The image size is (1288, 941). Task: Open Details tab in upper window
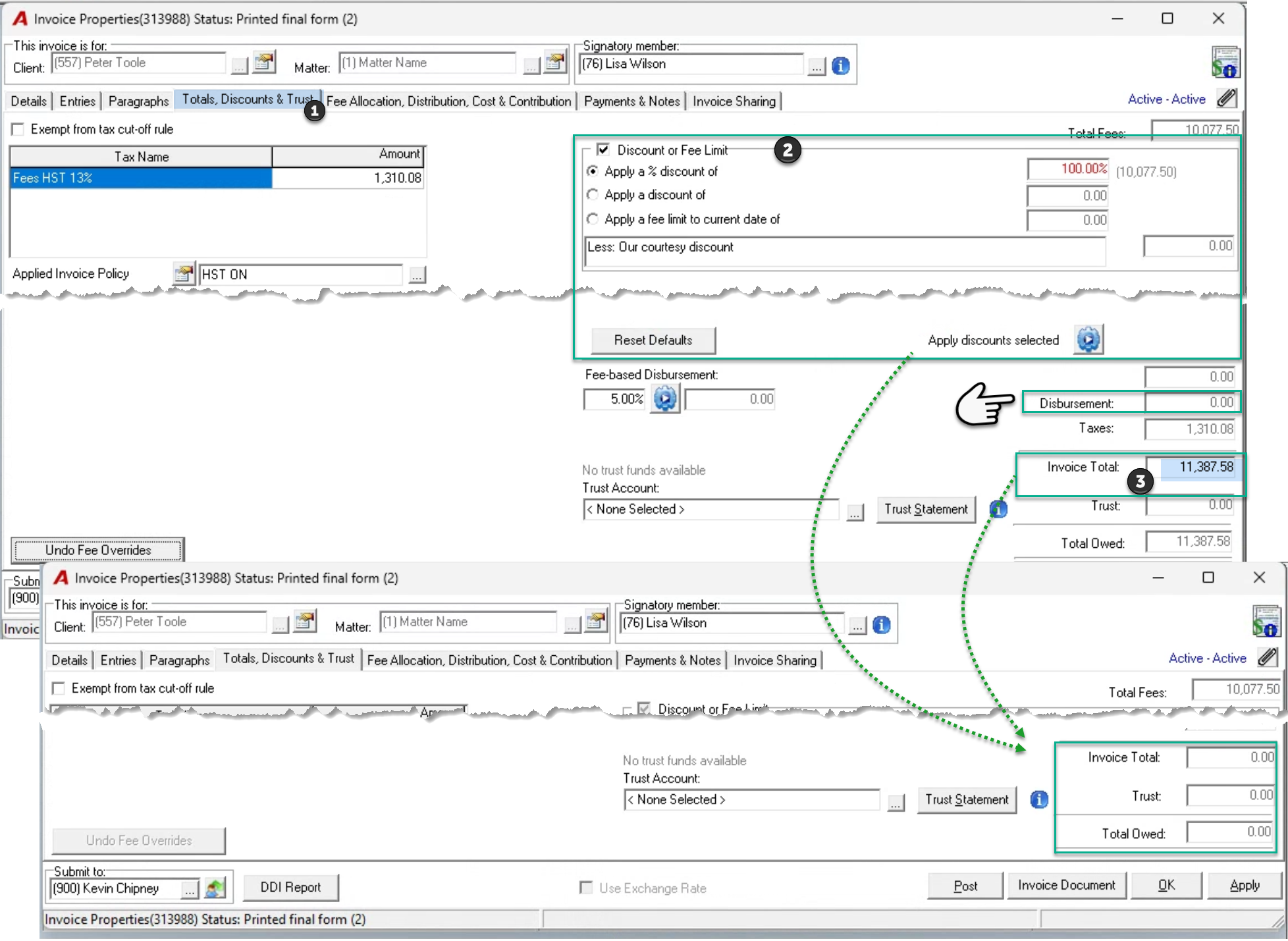(29, 101)
